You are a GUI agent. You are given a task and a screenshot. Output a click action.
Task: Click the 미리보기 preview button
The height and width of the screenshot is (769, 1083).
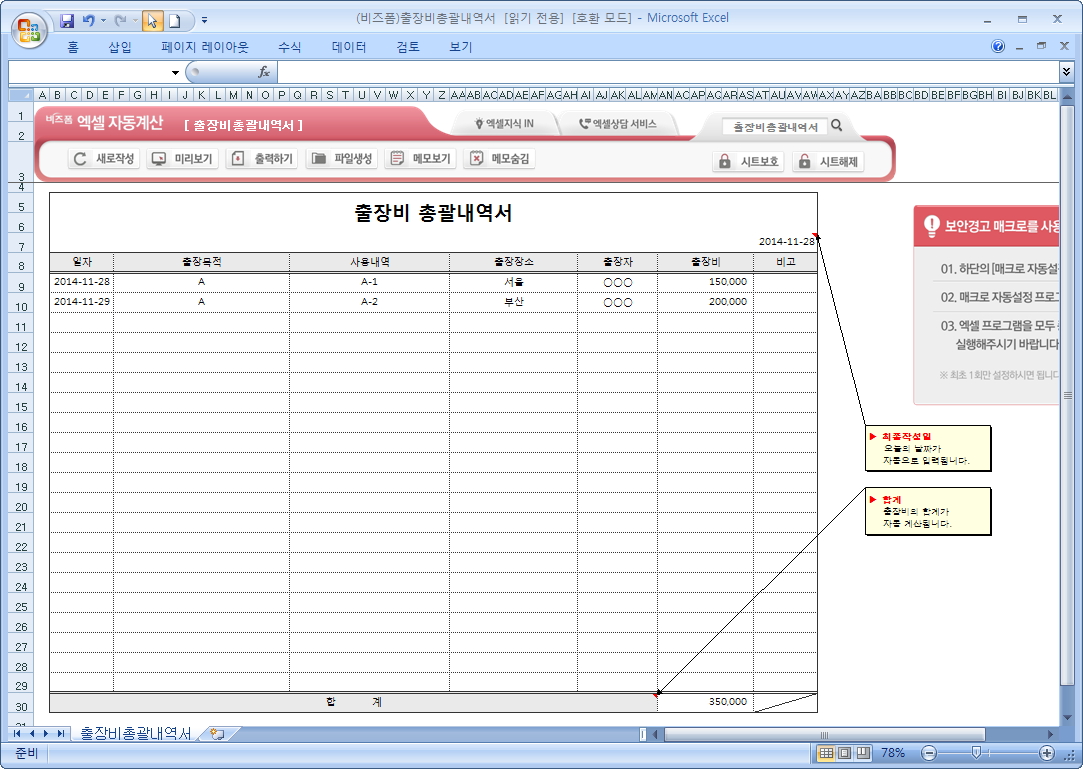pos(182,159)
